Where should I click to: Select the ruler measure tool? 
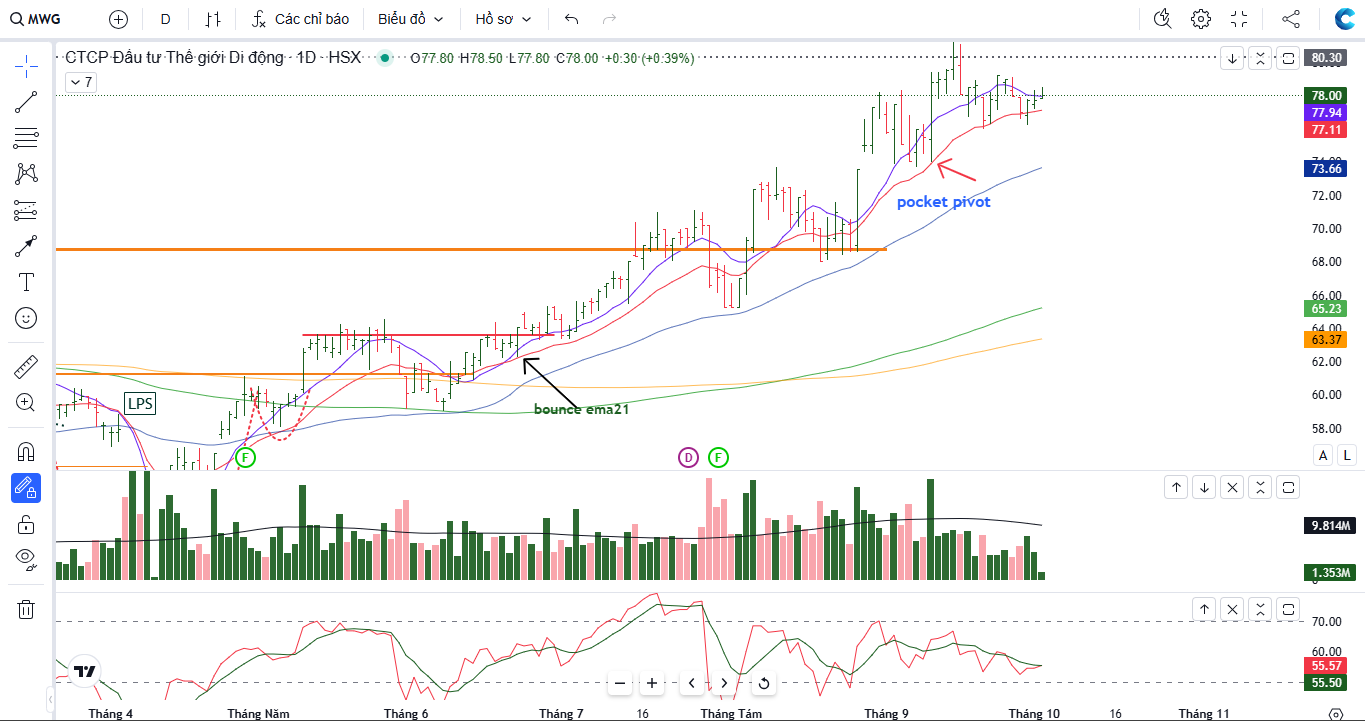[26, 367]
